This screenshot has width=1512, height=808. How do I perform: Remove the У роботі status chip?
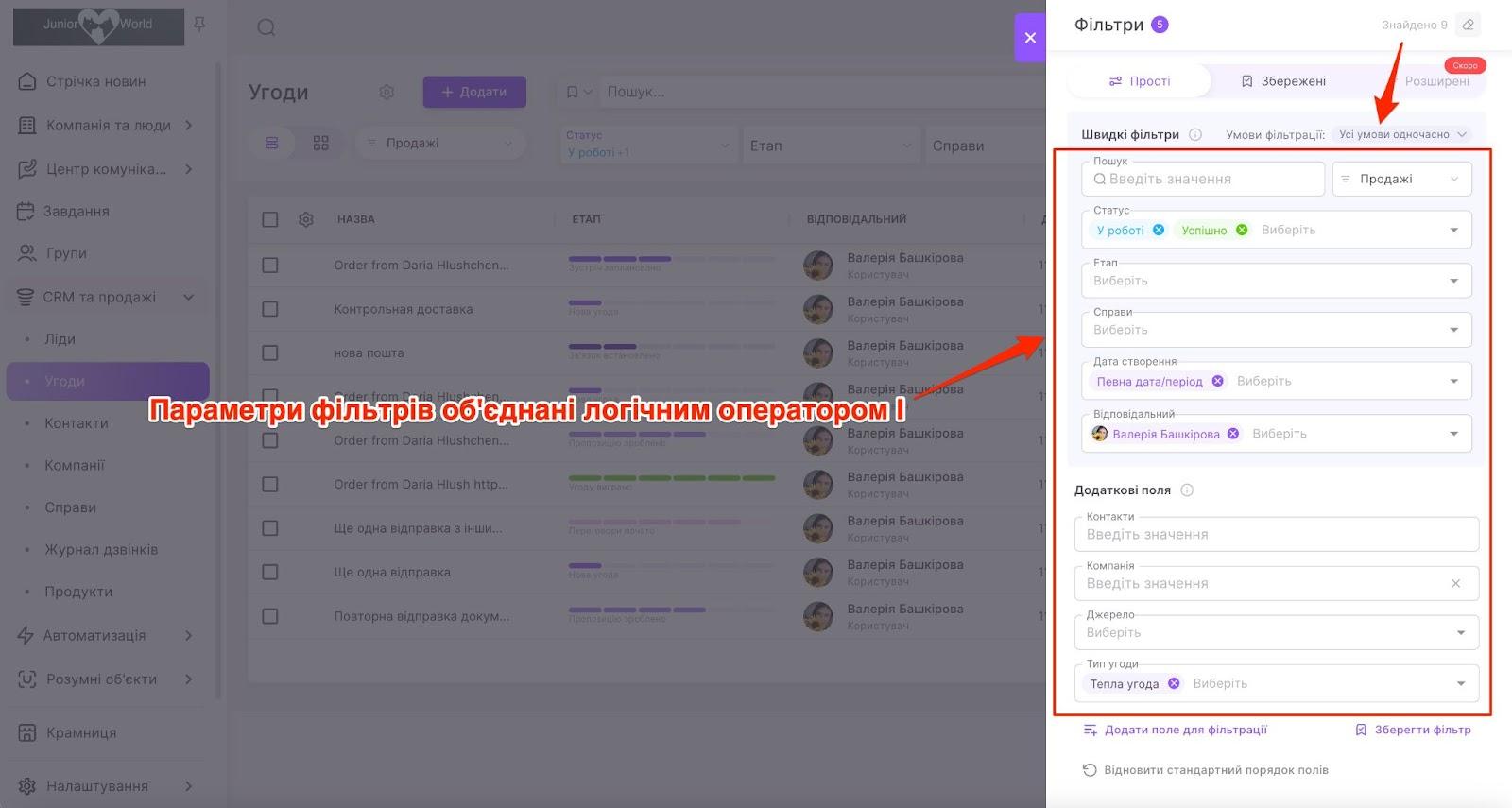click(x=1159, y=230)
